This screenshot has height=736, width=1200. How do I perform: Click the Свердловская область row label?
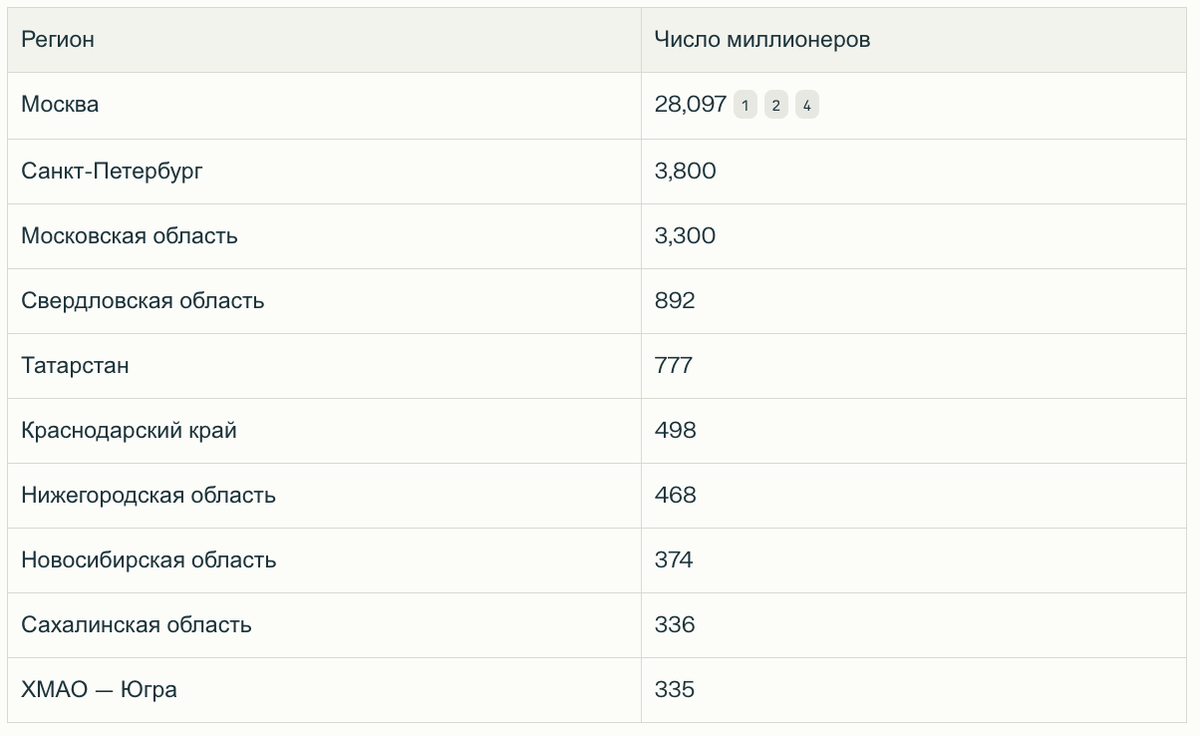click(143, 301)
